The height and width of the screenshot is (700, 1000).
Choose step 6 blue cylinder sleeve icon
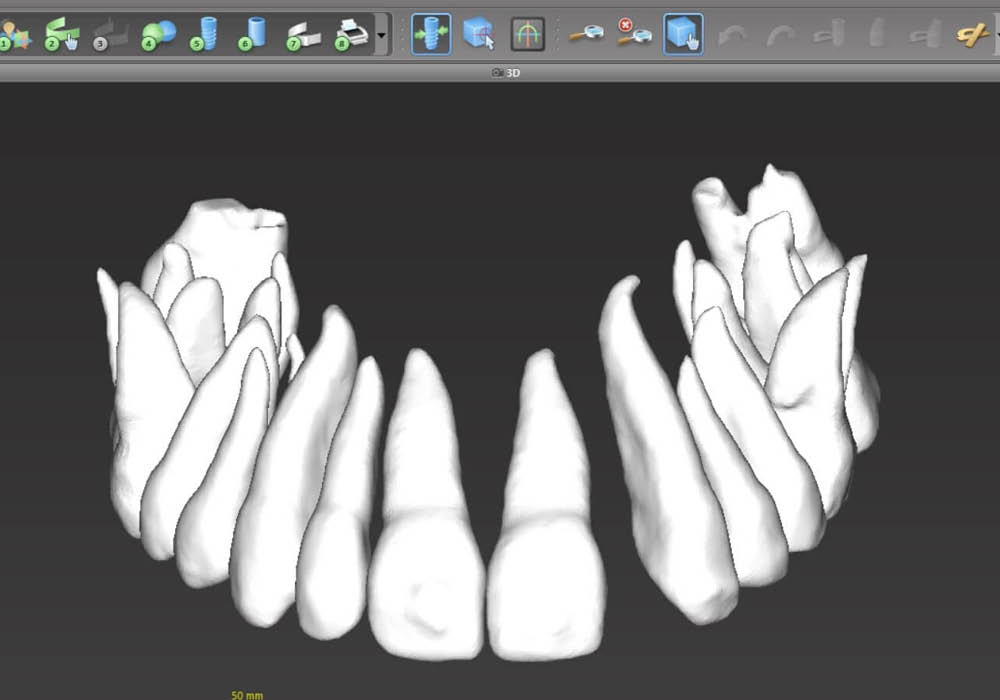click(x=253, y=35)
